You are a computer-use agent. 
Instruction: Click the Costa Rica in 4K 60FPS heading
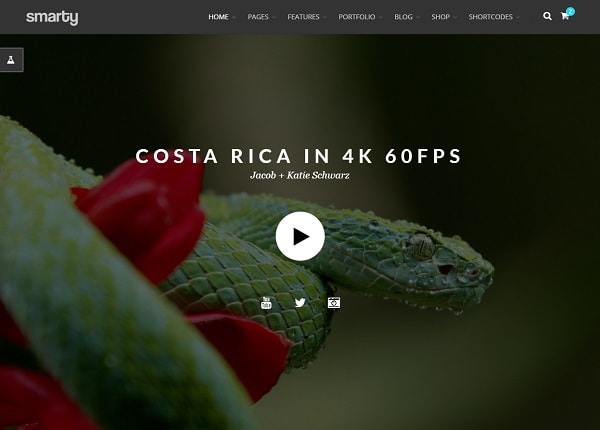(x=299, y=156)
